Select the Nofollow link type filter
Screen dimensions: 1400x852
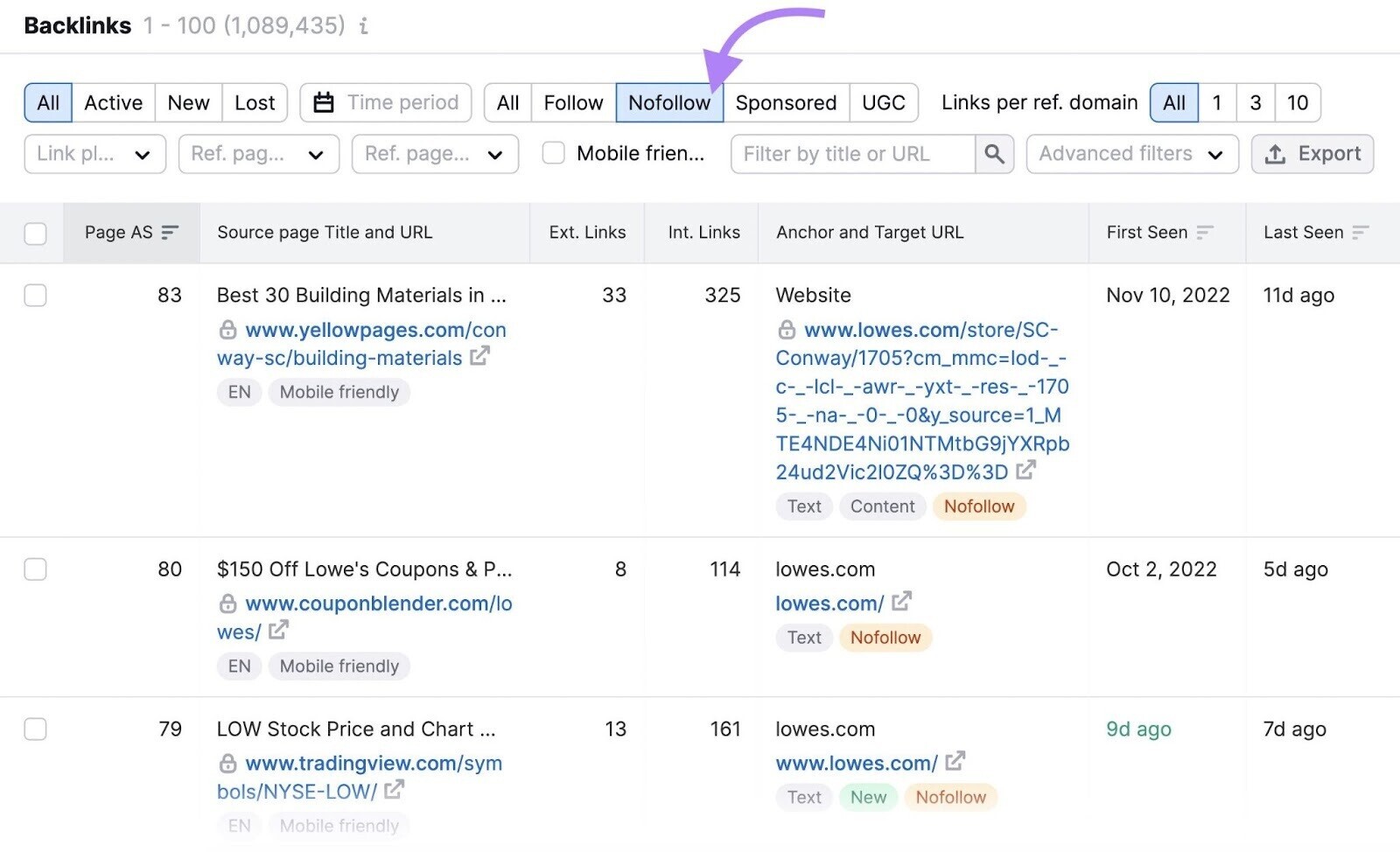[x=669, y=102]
